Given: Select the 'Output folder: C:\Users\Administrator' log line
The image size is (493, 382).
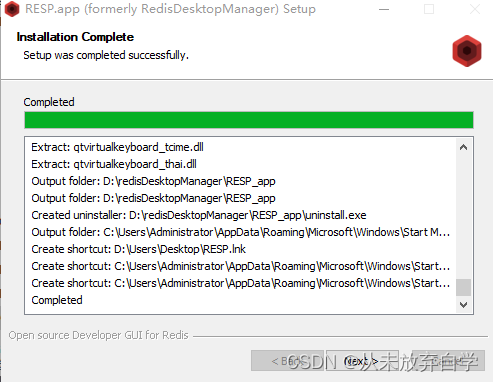Looking at the screenshot, I should pyautogui.click(x=241, y=232).
